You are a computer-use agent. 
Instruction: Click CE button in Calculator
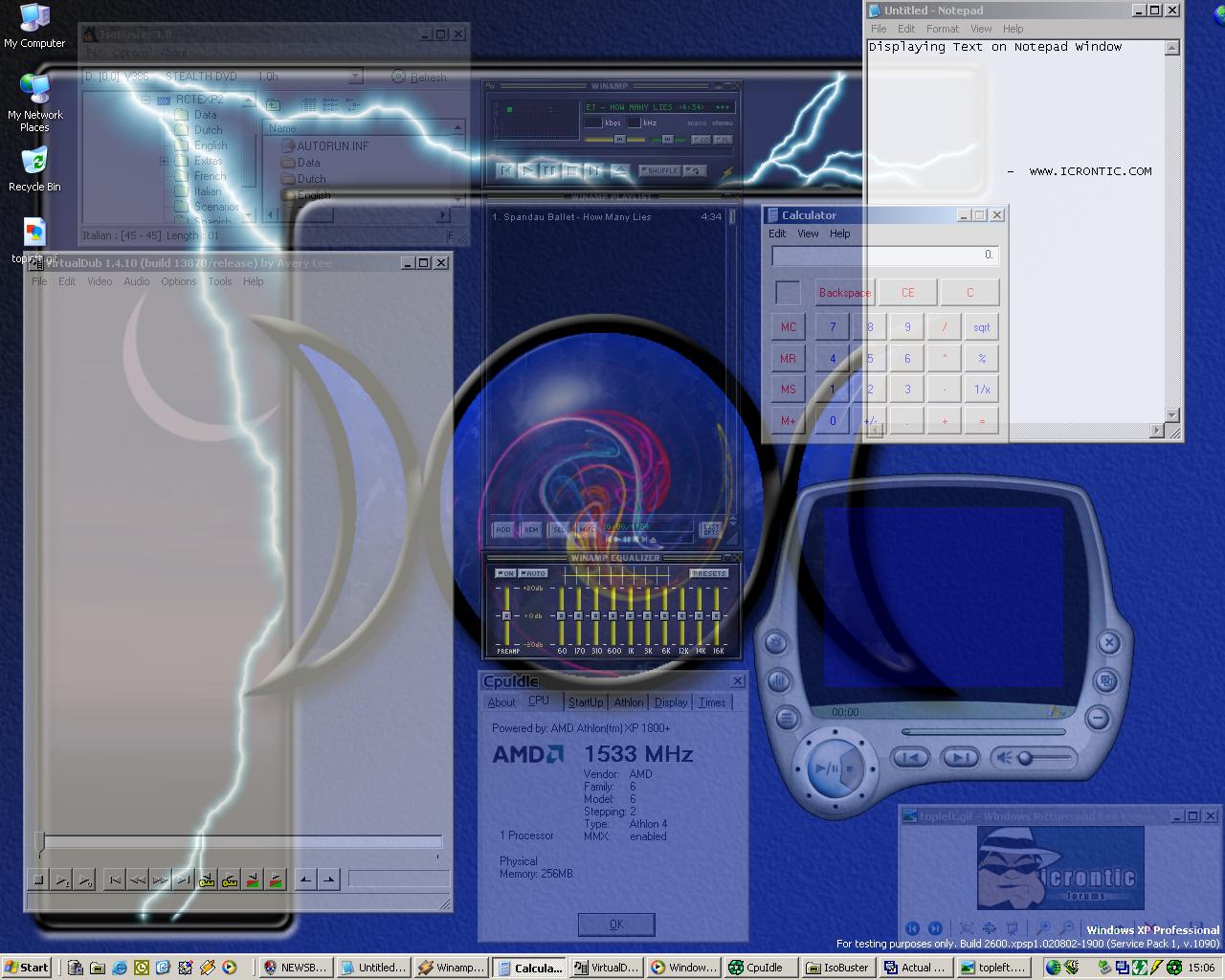[x=907, y=293]
